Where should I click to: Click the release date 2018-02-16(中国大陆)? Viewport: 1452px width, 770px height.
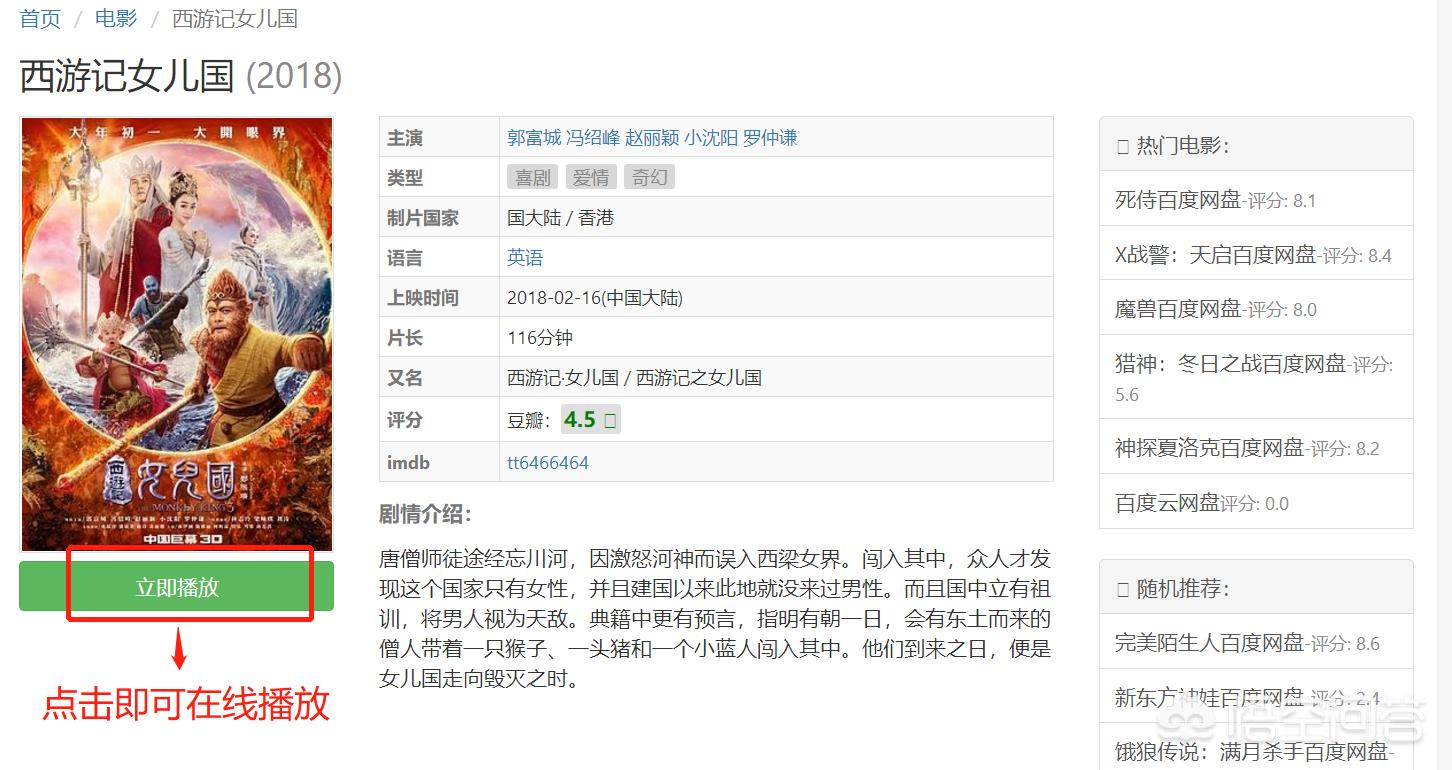(595, 297)
